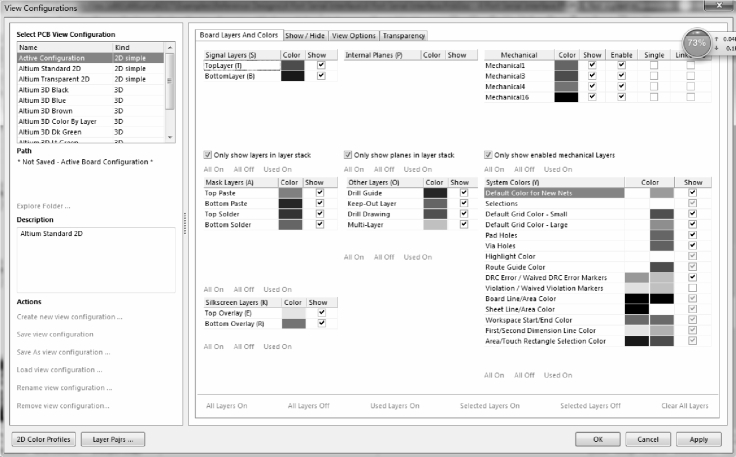Image resolution: width=736 pixels, height=457 pixels.
Task: Click Save As view configuration link
Action: pyautogui.click(x=63, y=352)
